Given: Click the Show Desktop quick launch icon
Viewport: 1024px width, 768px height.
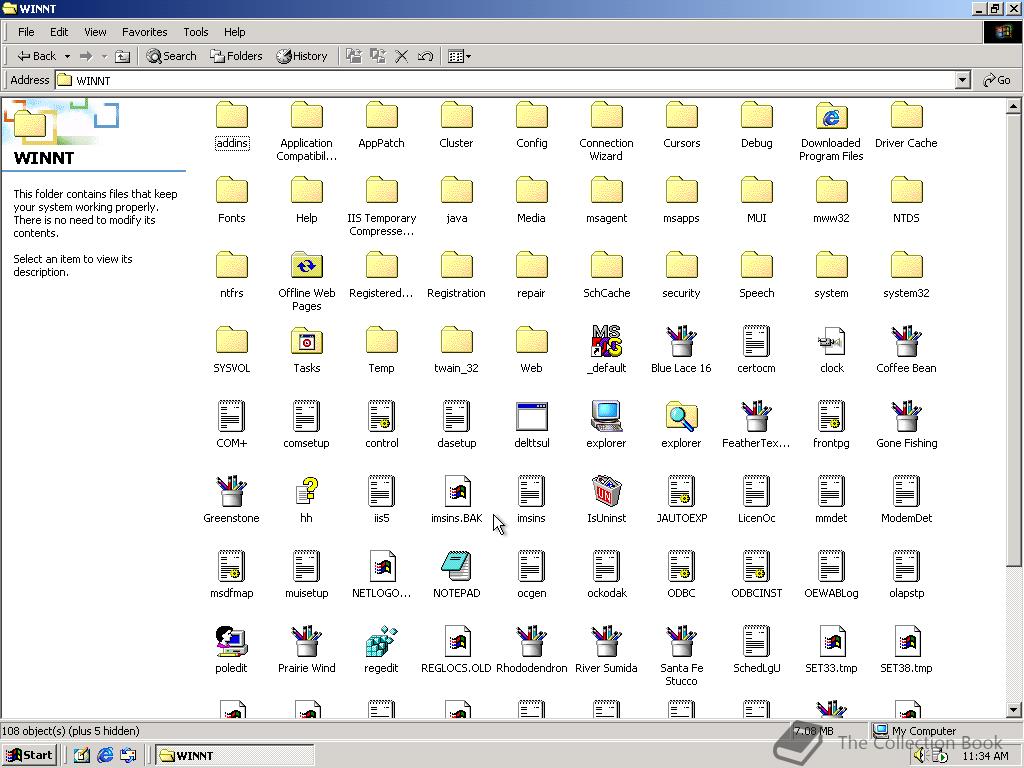Looking at the screenshot, I should [82, 756].
